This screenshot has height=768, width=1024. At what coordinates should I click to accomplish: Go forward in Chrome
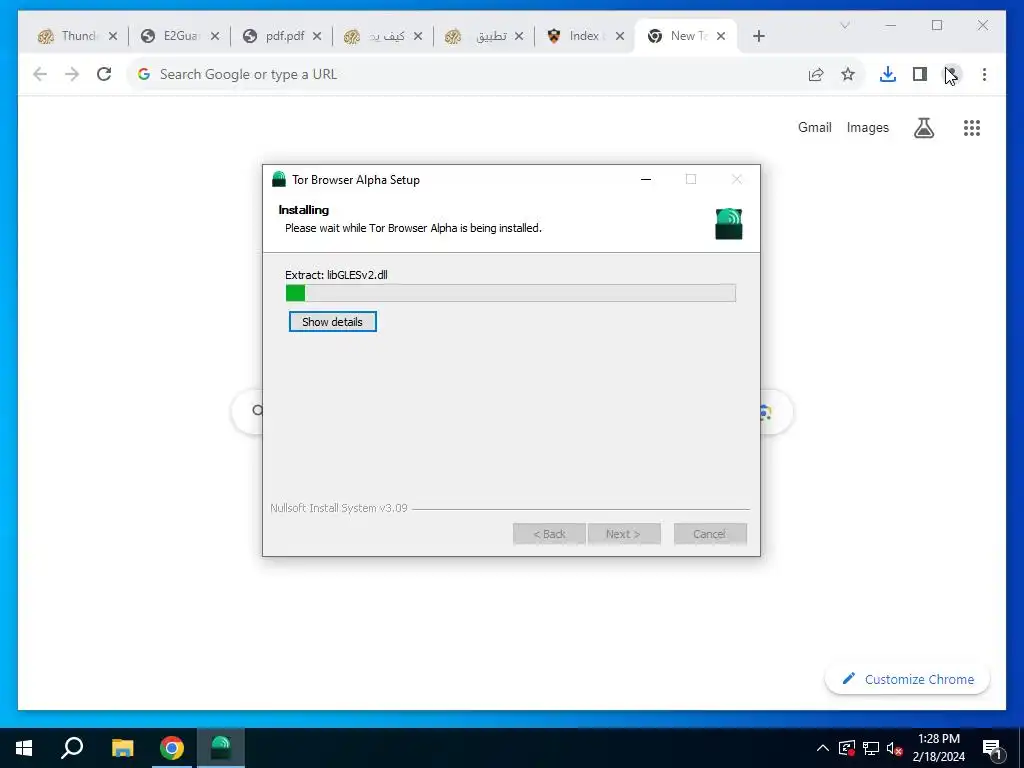[72, 74]
